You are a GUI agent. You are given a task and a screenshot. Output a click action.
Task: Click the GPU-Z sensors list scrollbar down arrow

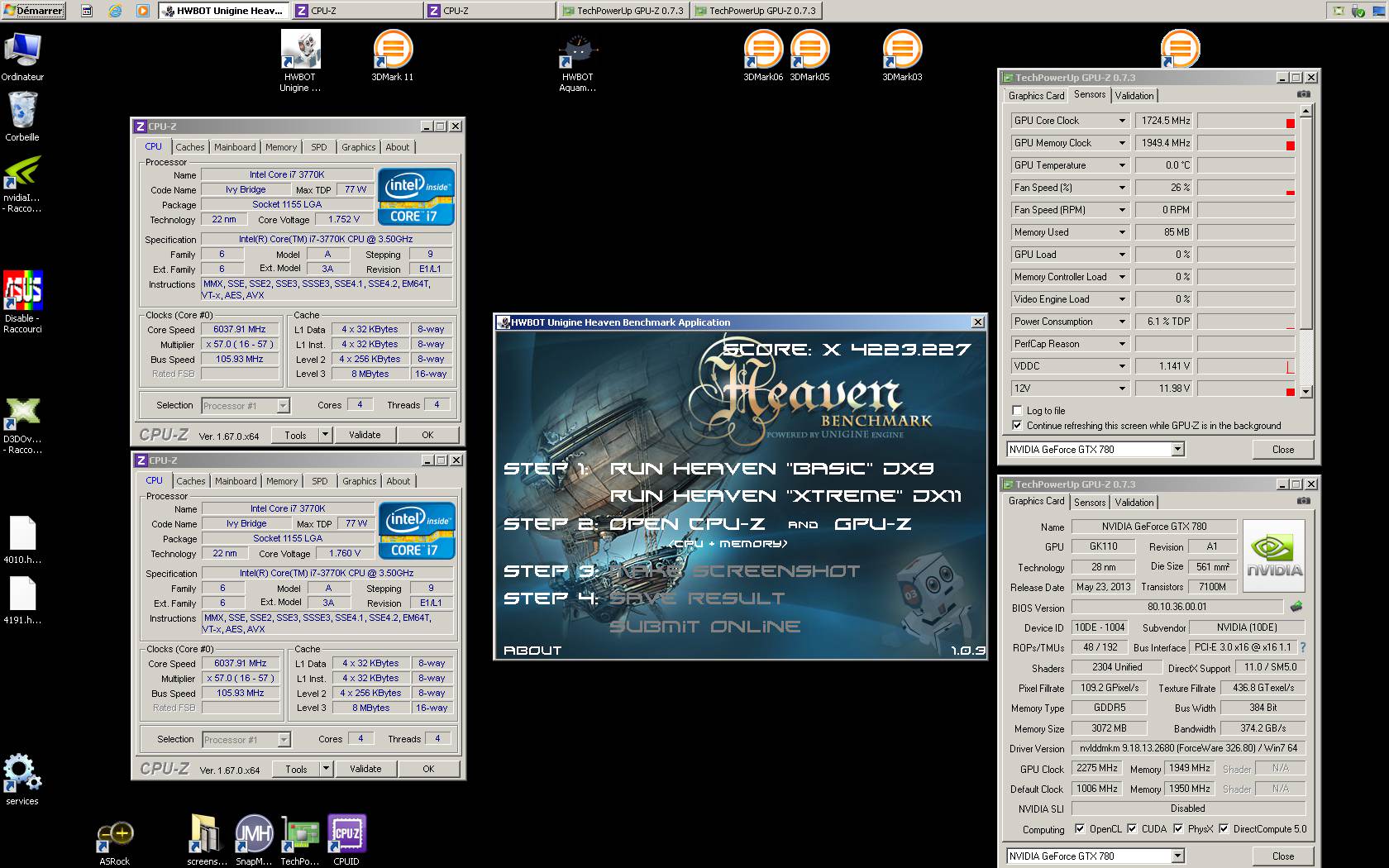1306,392
